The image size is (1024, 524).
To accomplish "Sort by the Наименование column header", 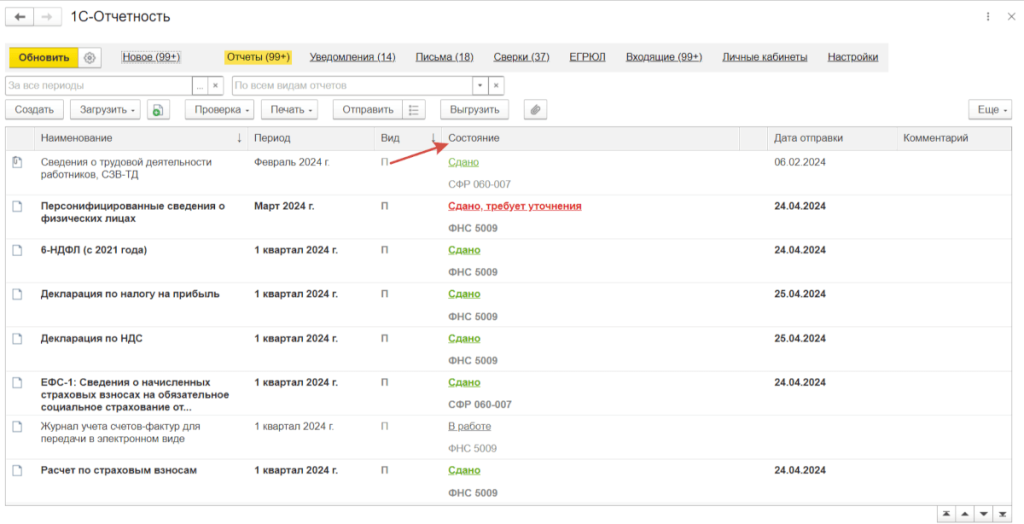I will coord(77,138).
